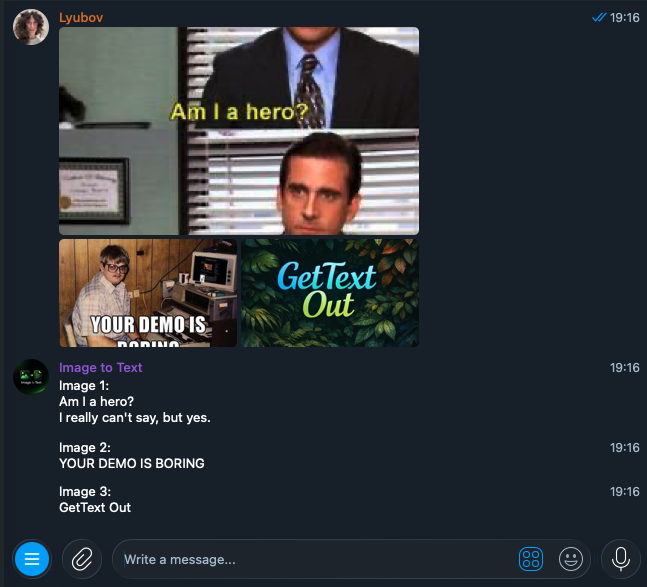Open the Image to Text bot avatar

coord(31,377)
